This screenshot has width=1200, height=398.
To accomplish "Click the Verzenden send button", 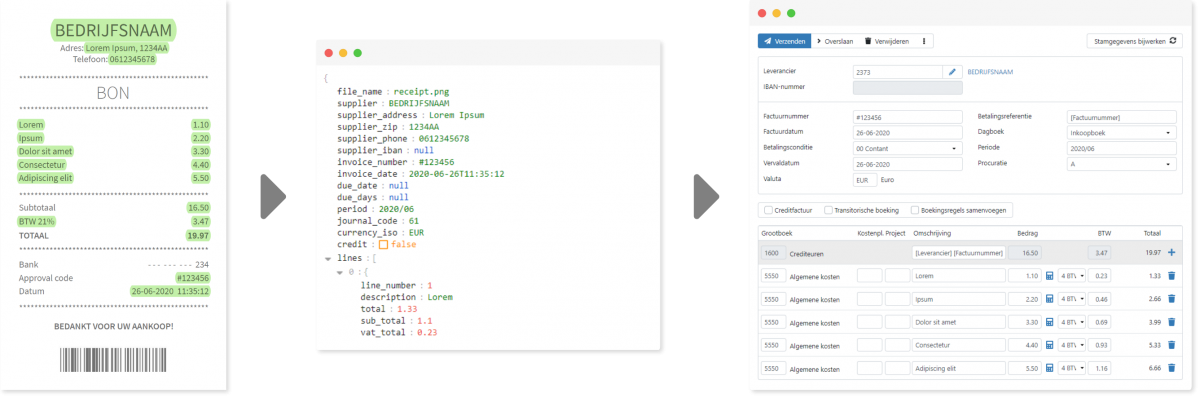I will click(x=783, y=41).
